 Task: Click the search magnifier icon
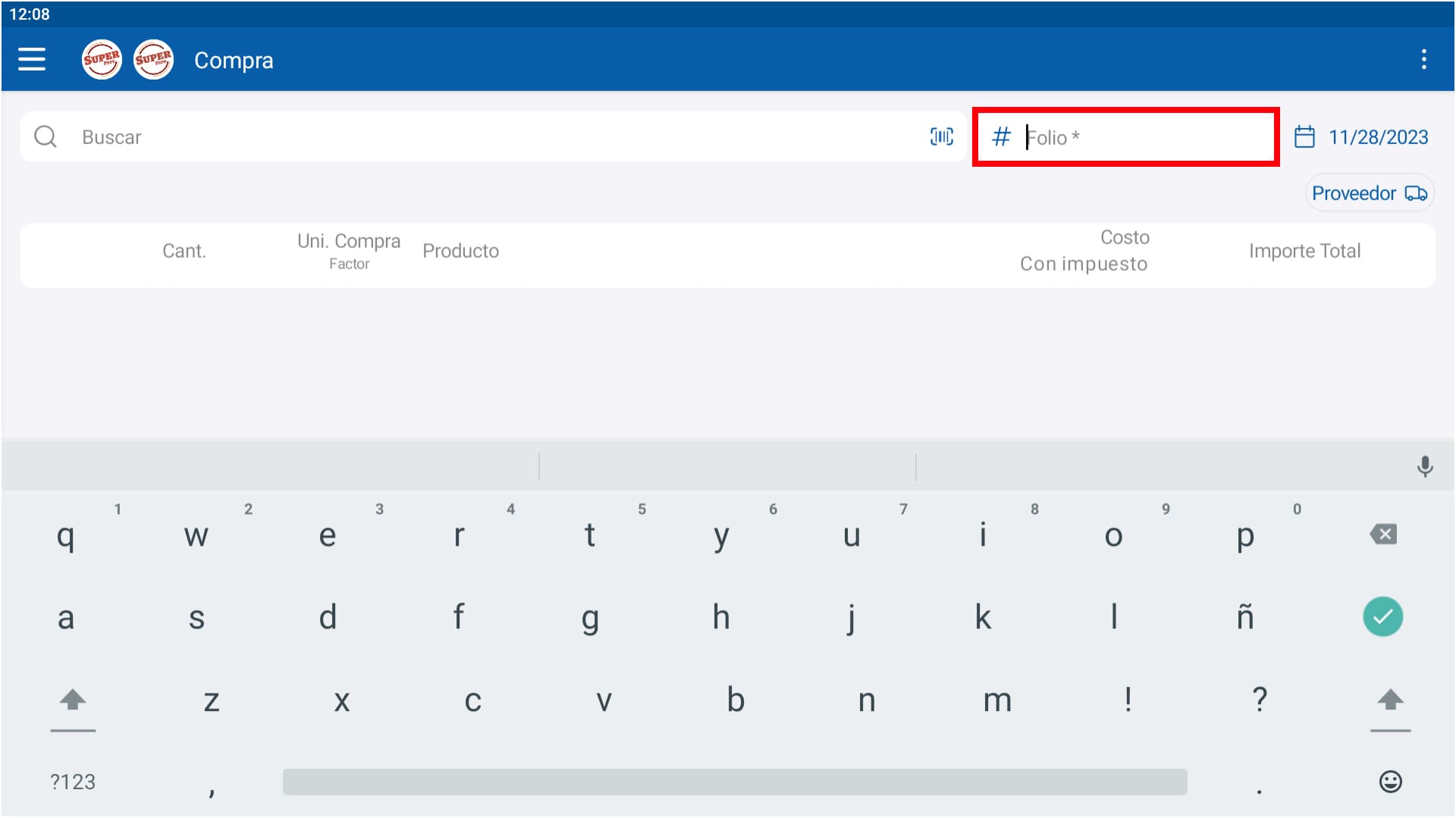click(45, 136)
